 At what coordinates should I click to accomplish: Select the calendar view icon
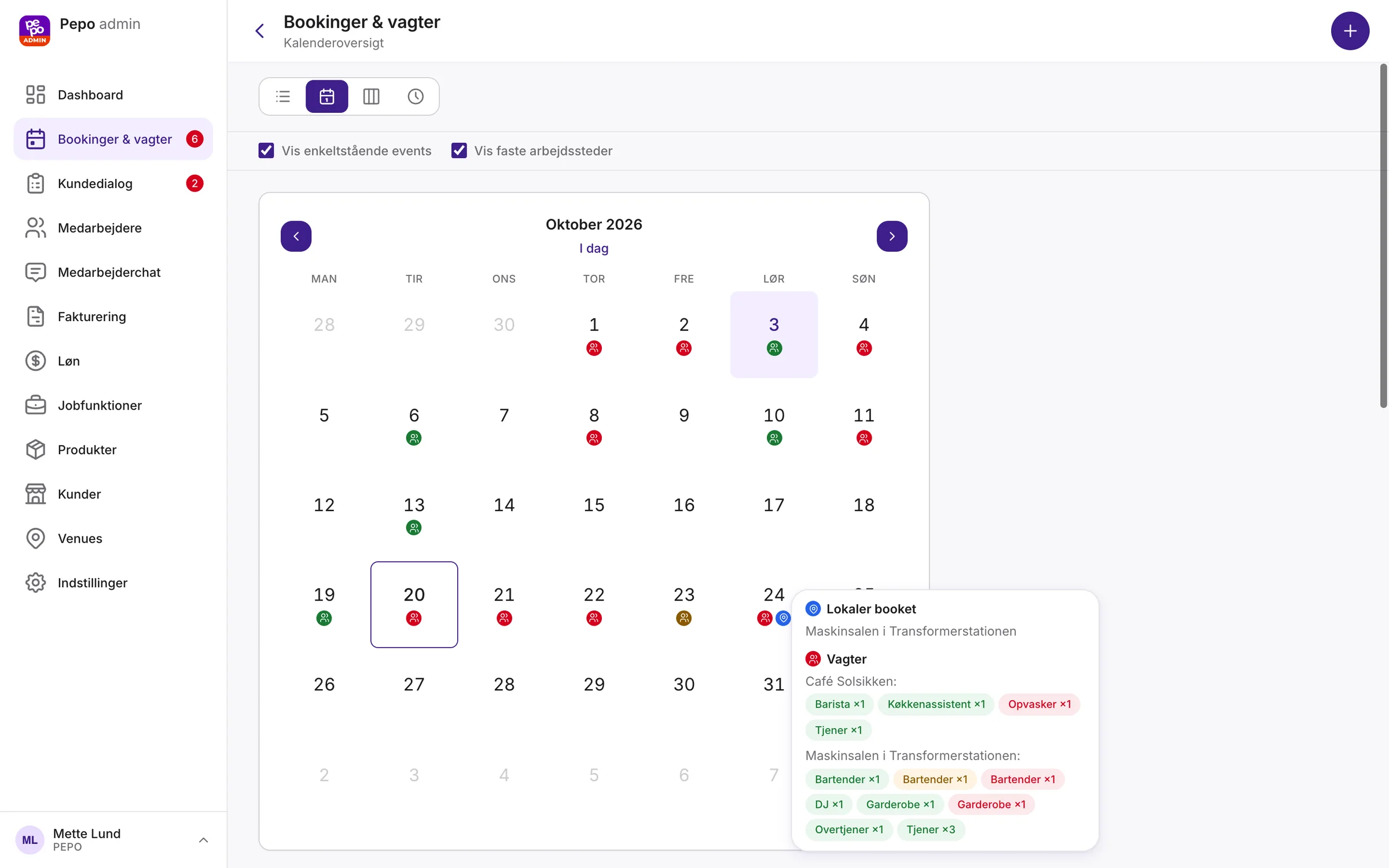point(327,96)
